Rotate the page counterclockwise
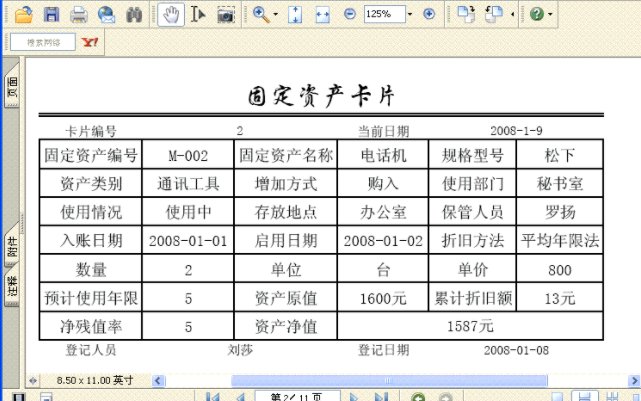The height and width of the screenshot is (401, 641). (494, 14)
